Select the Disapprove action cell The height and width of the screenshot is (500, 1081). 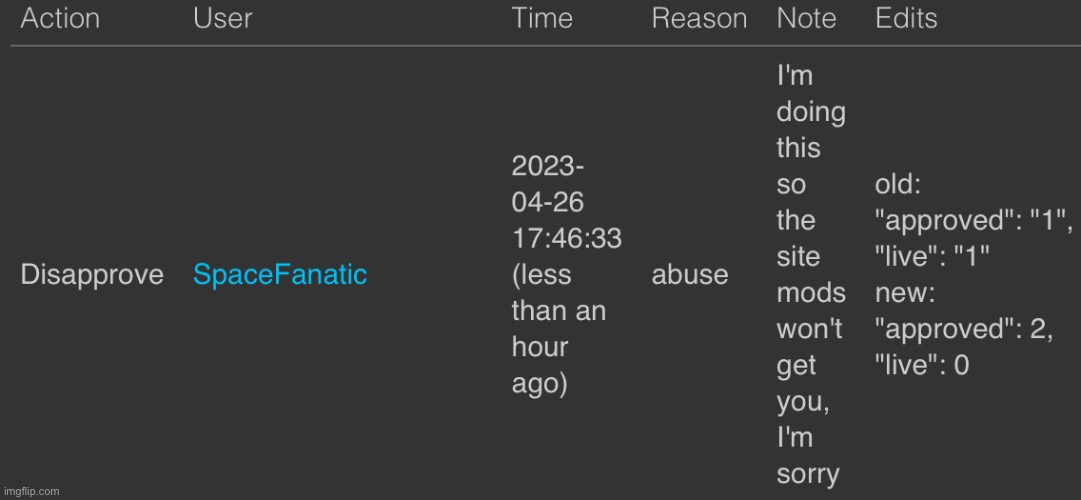tap(92, 274)
